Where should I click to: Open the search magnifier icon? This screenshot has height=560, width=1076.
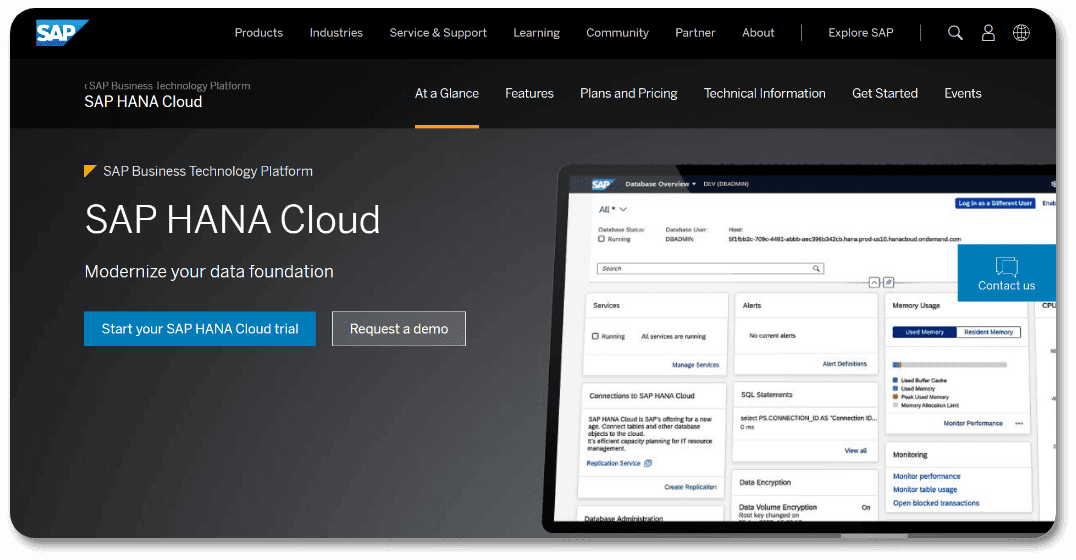[955, 32]
